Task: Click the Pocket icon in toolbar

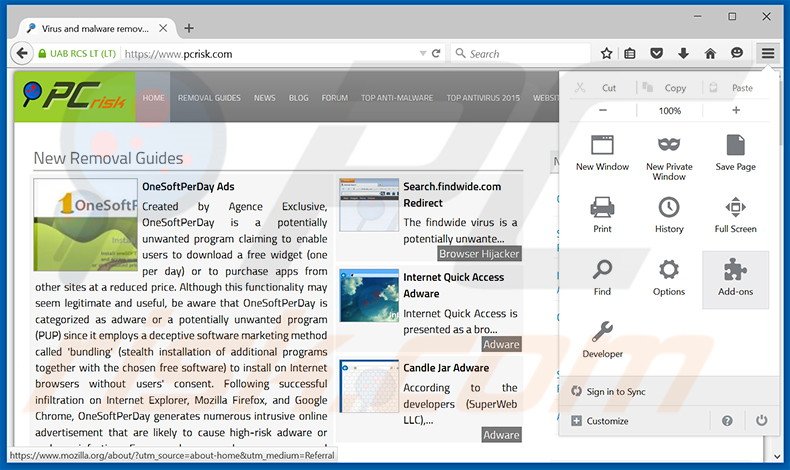Action: 656,53
